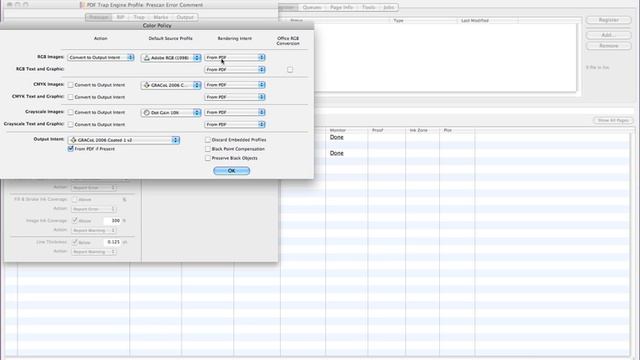Viewport: 640px width, 360px height.
Task: Open the Dot Gain 10% source profile dropdown
Action: click(x=171, y=113)
